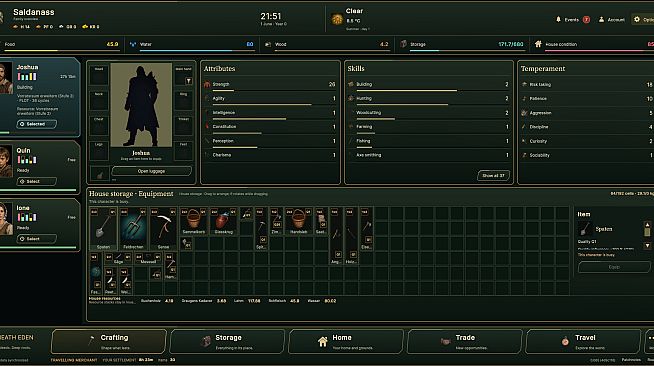This screenshot has width=654, height=366.
Task: Toggle Joshua's Selected button
Action: click(37, 124)
